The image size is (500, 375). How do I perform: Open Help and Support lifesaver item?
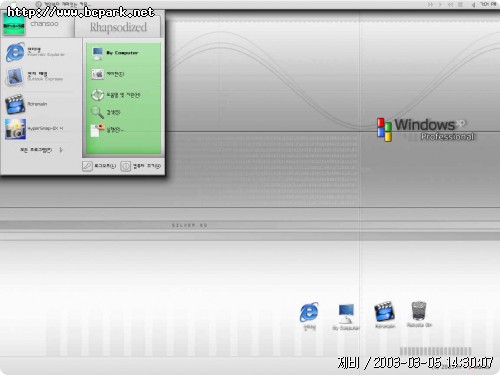(116, 95)
